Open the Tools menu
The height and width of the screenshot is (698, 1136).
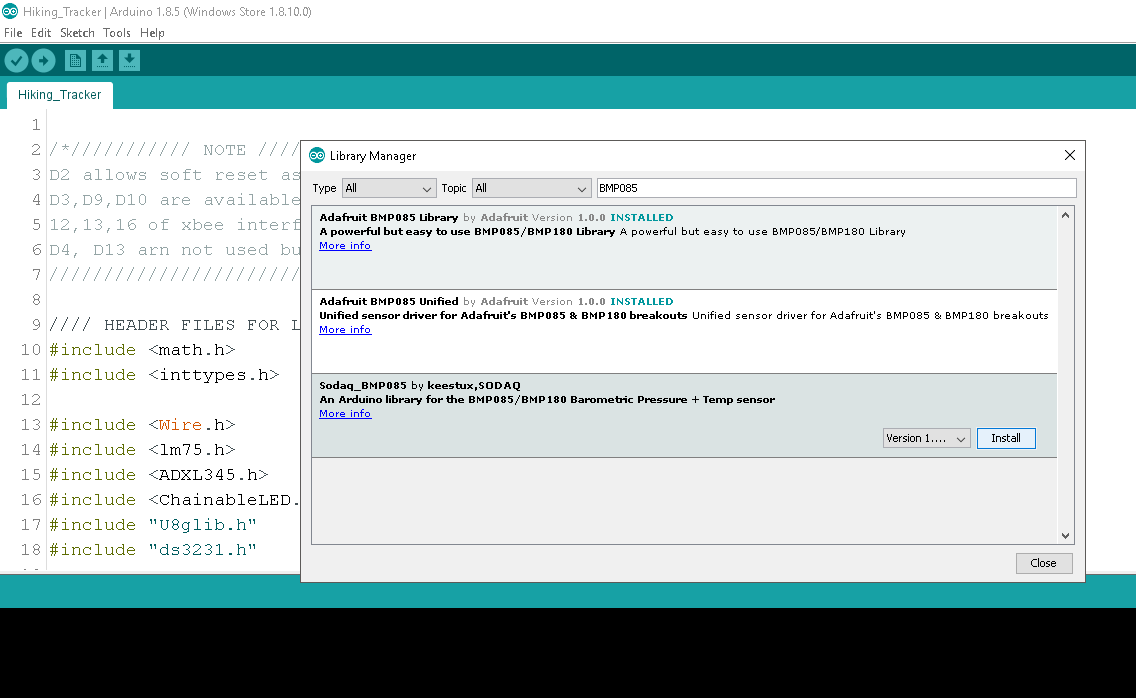point(117,33)
